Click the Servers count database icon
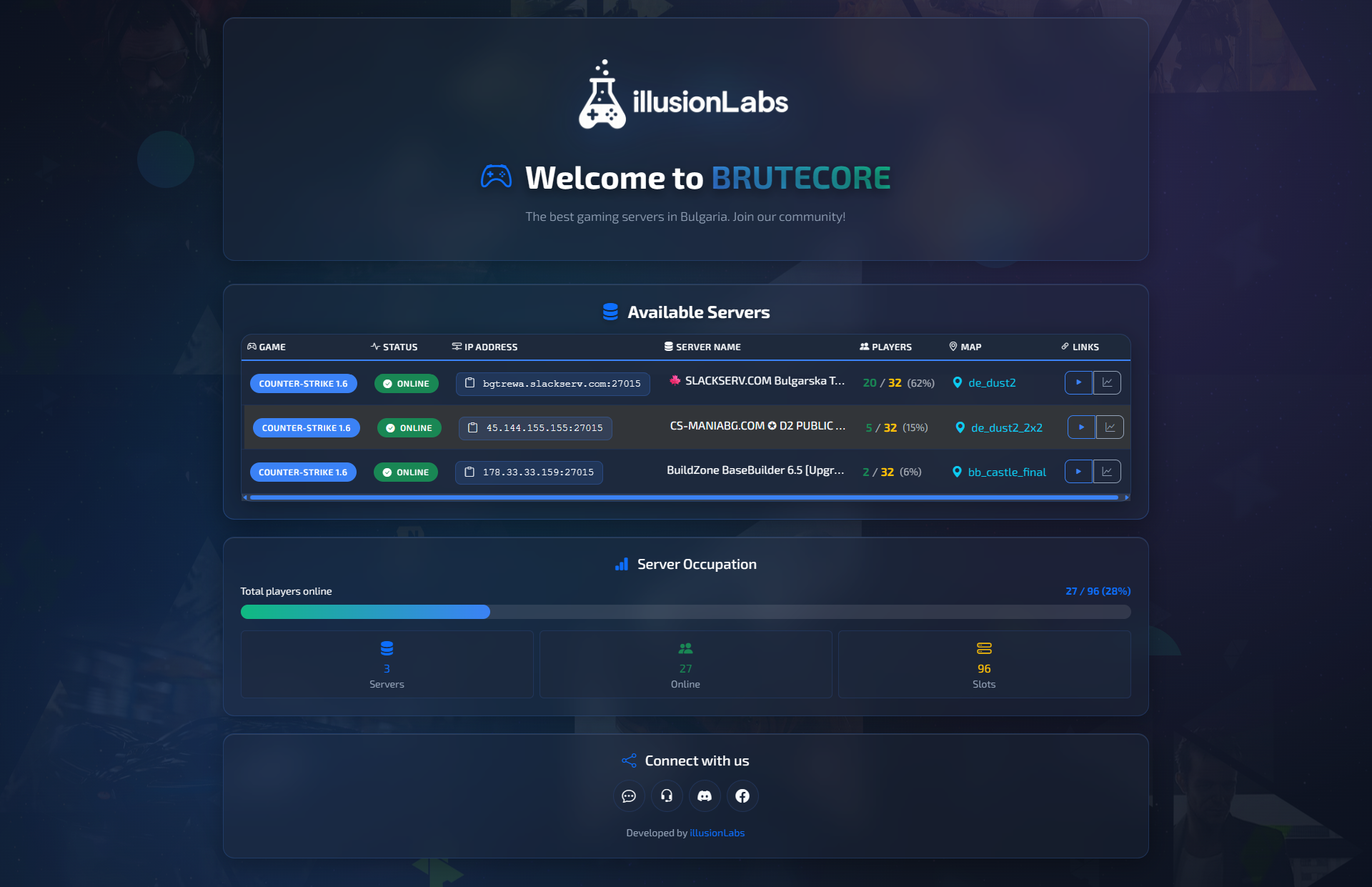 [x=387, y=648]
